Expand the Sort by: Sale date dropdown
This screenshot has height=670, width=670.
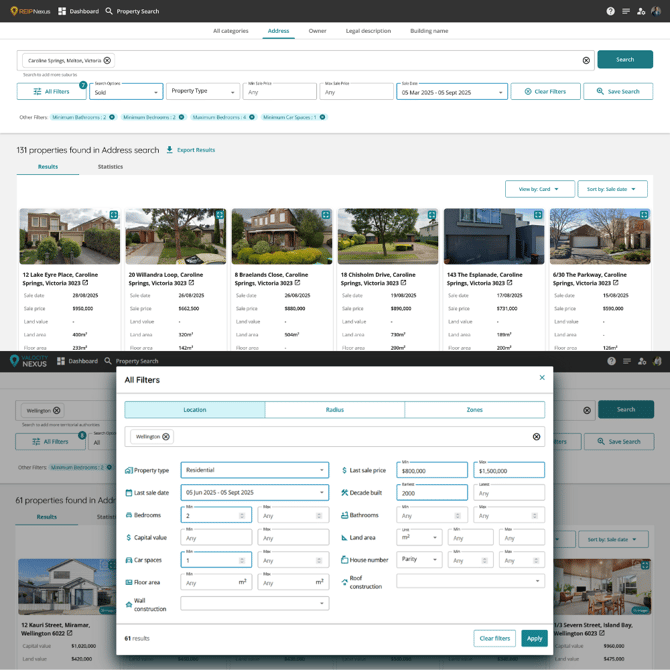pos(611,189)
